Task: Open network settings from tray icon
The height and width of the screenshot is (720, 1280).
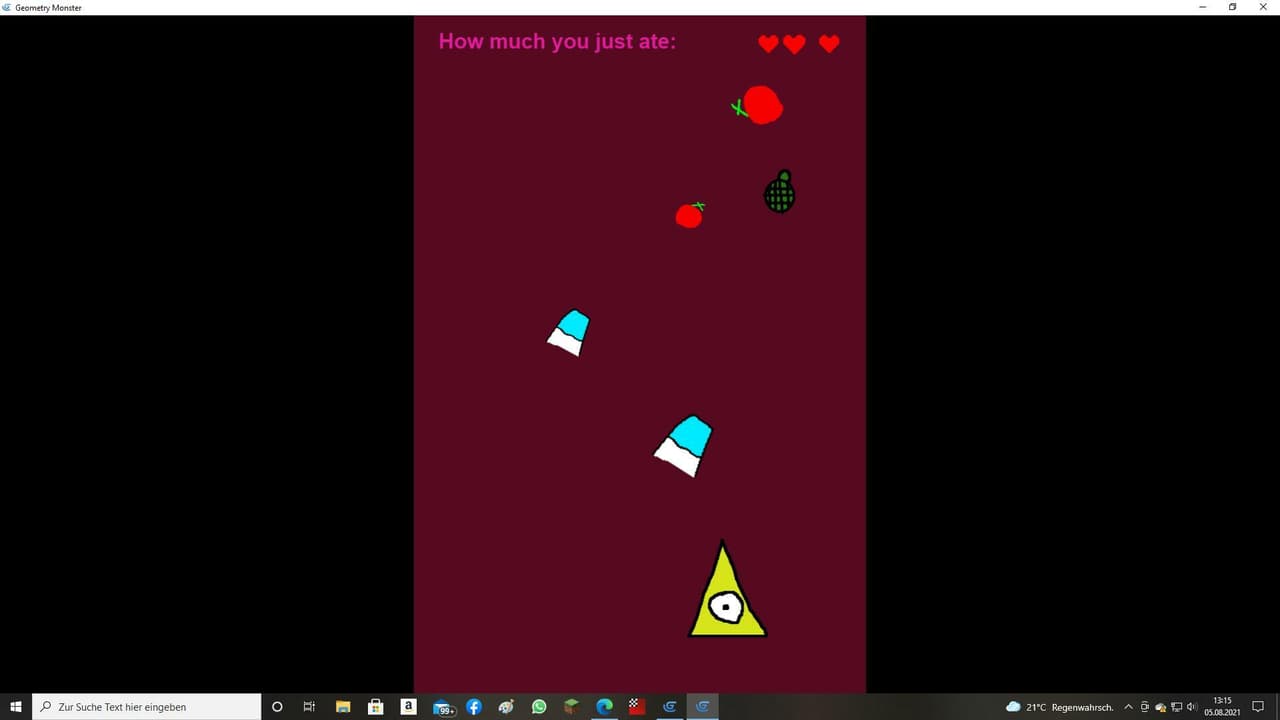Action: [x=1177, y=707]
